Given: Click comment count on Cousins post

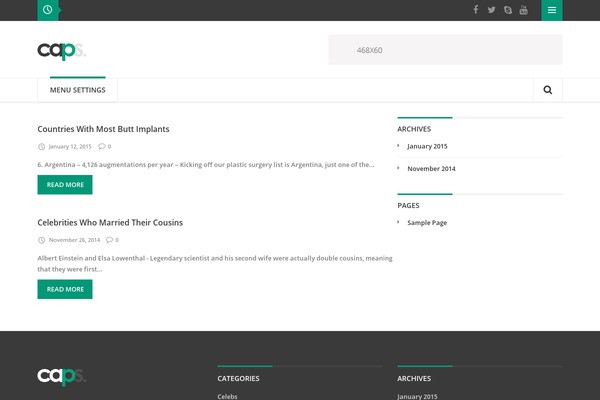Looking at the screenshot, I should pyautogui.click(x=112, y=240).
